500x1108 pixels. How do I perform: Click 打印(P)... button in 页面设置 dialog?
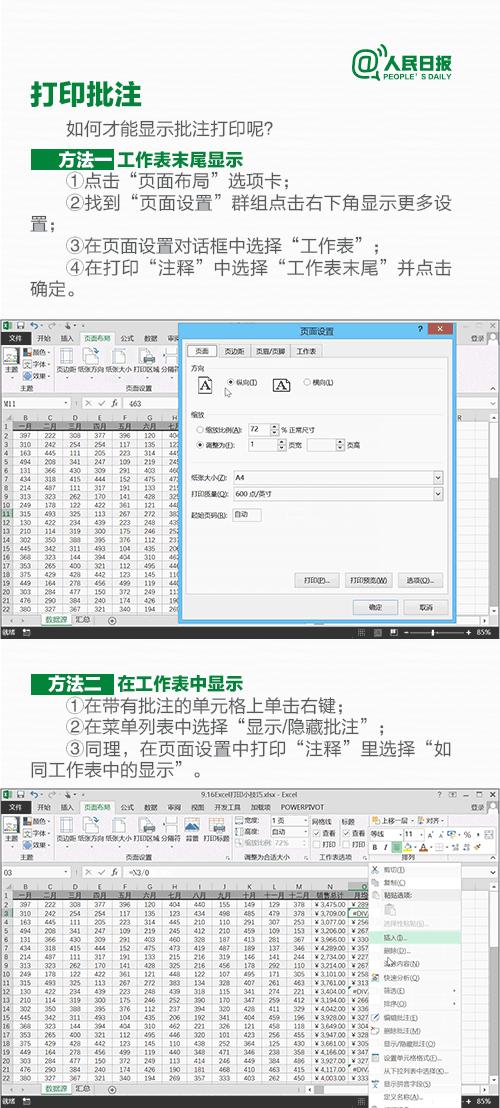(x=317, y=581)
